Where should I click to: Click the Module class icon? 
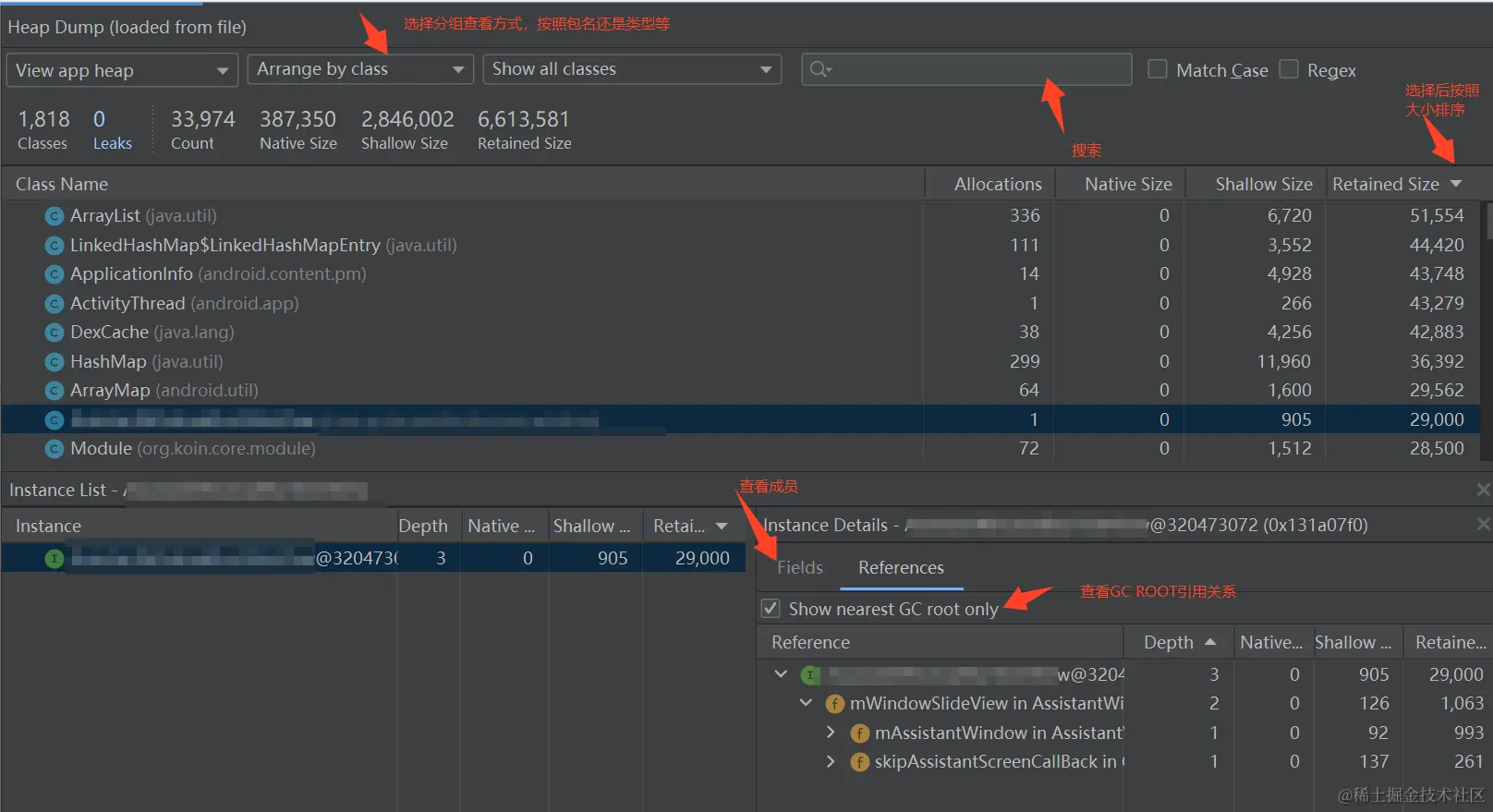(x=55, y=449)
